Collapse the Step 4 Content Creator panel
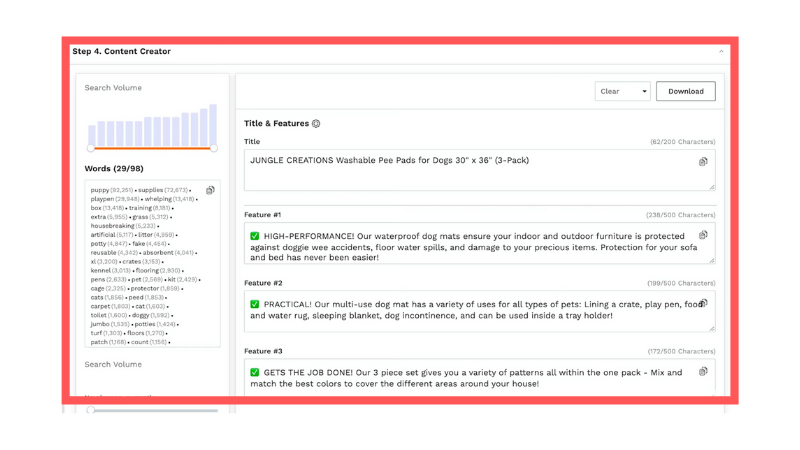 point(721,52)
